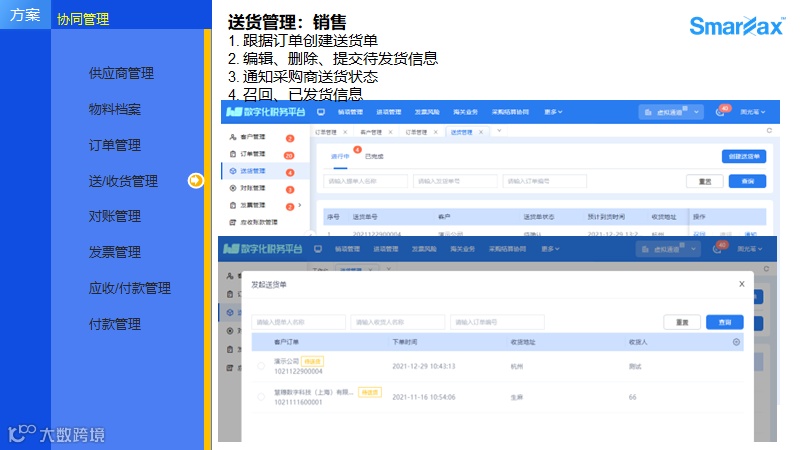Close the 发起送货单 dialog with its X

742,284
